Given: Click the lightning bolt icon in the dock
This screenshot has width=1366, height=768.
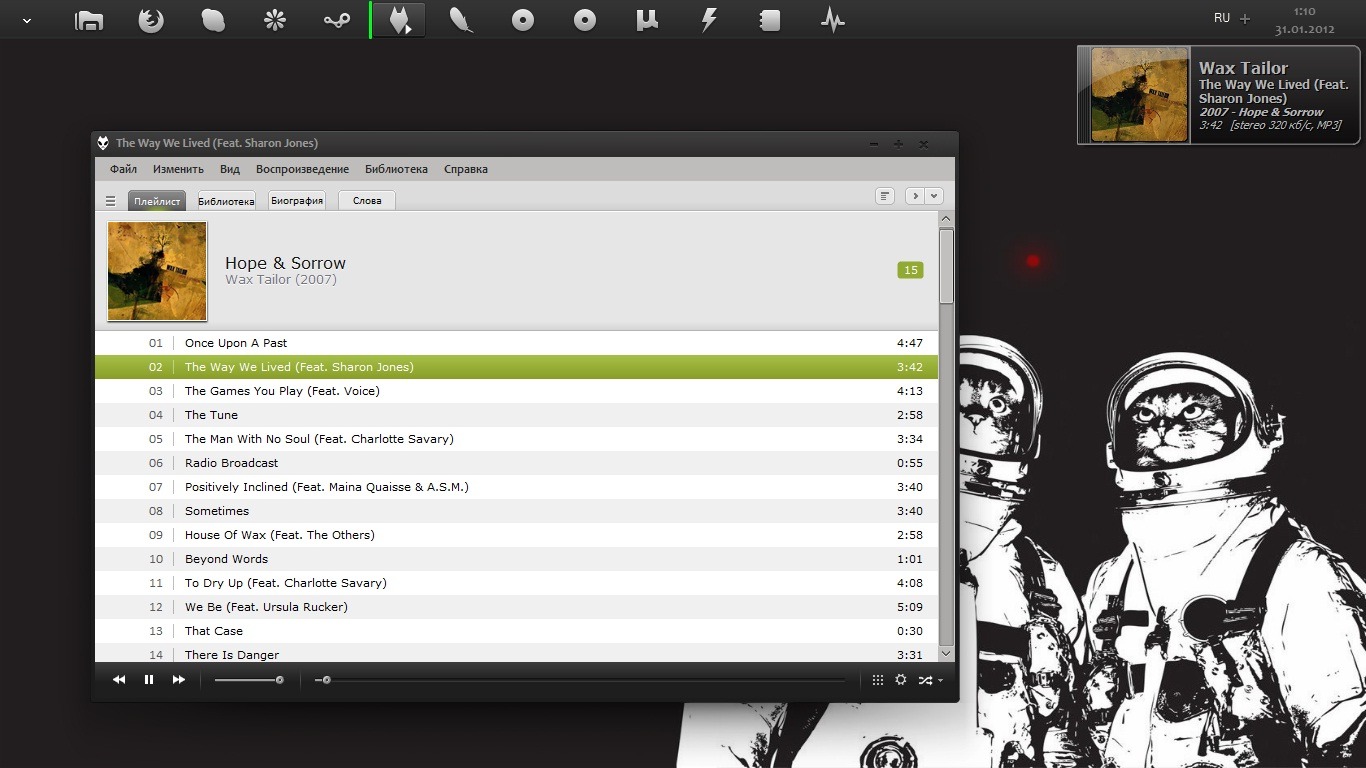Looking at the screenshot, I should 709,20.
